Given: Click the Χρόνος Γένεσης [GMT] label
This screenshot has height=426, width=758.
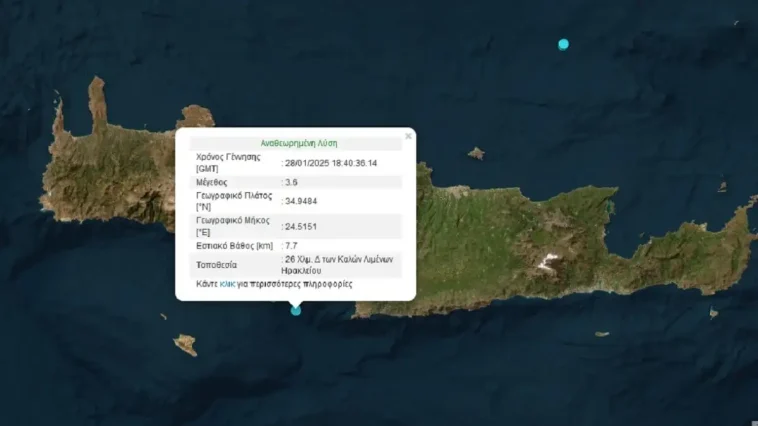Looking at the screenshot, I should coord(228,163).
